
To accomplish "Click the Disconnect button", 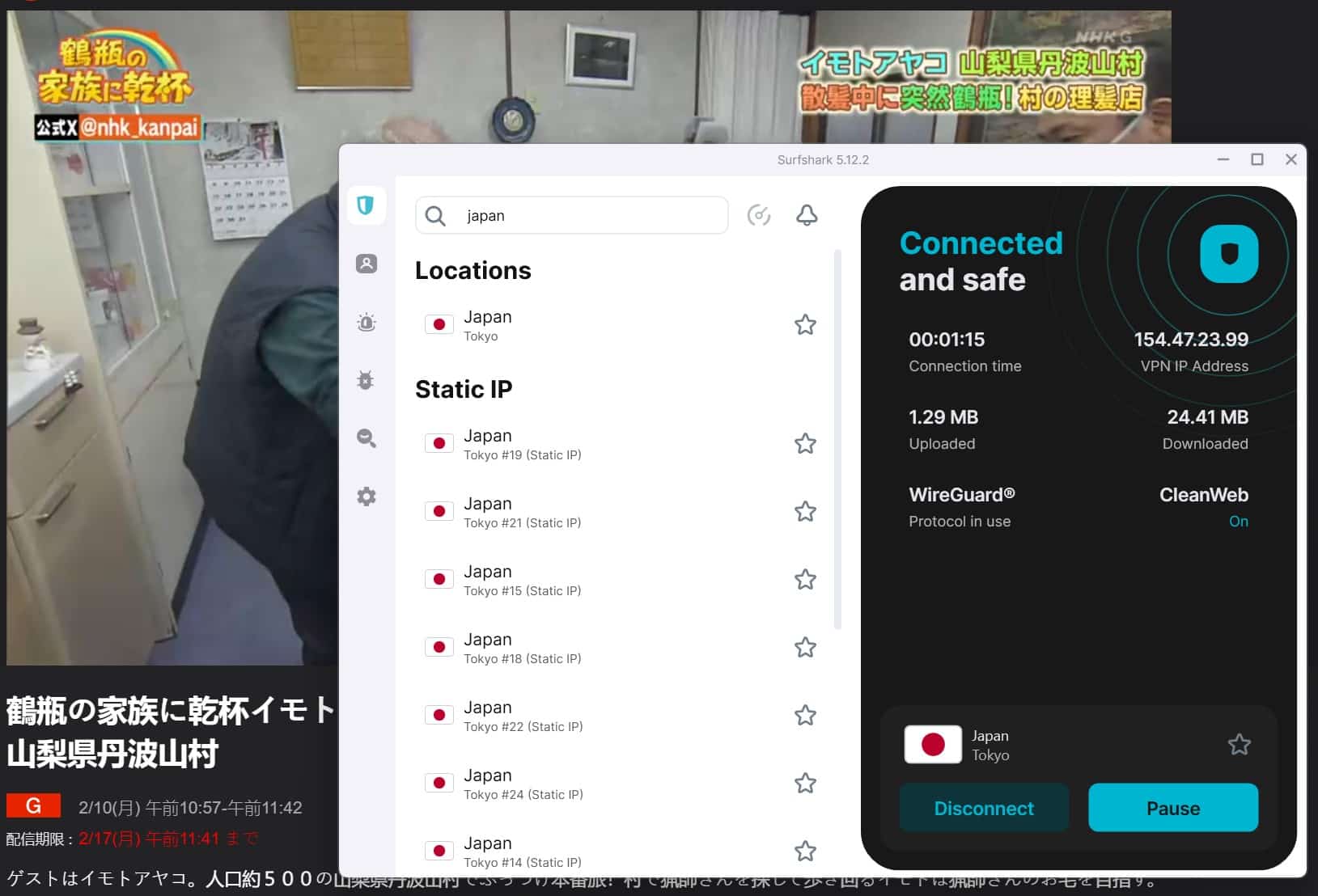I will coord(984,808).
